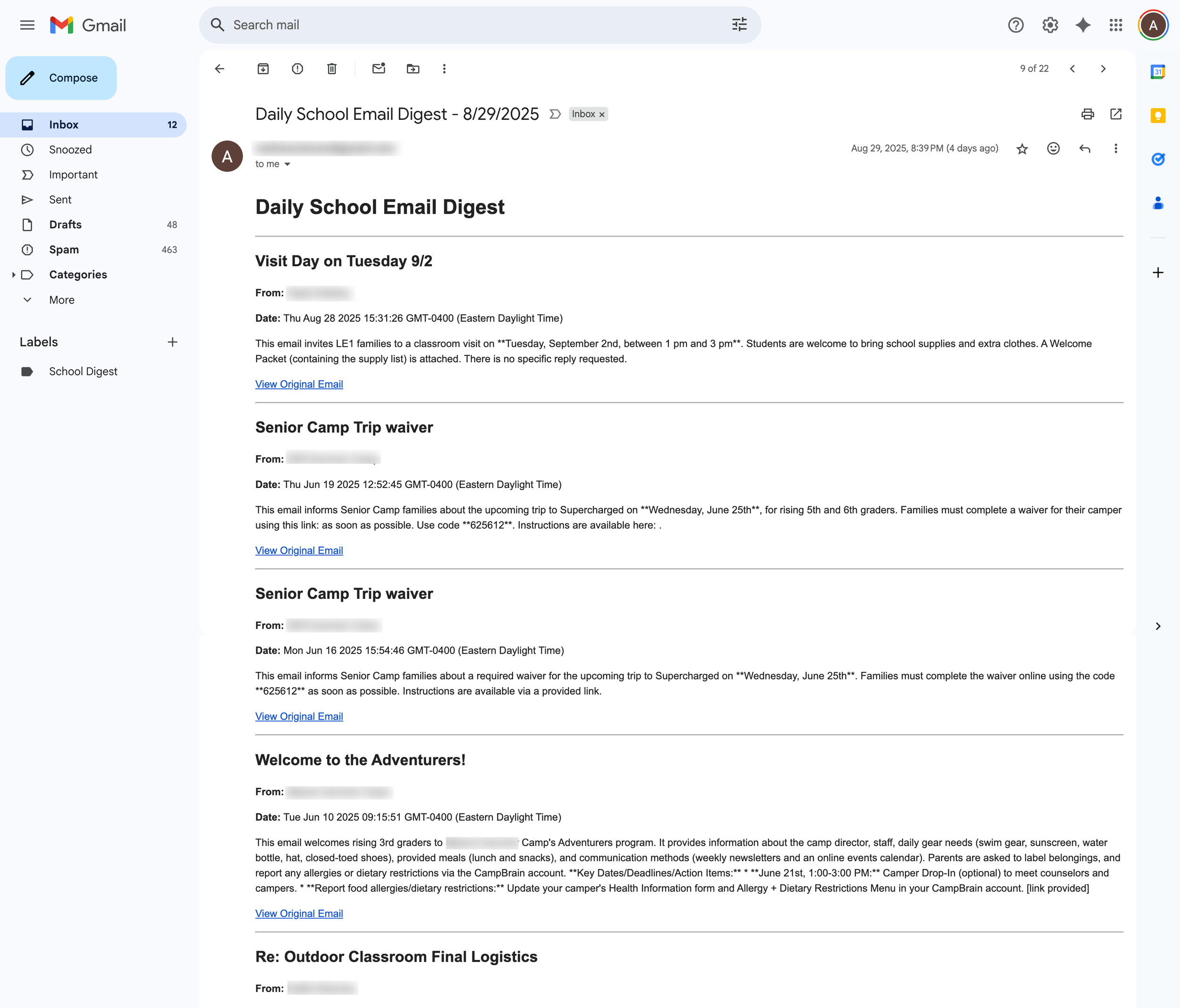Mark this email as unread

click(379, 69)
